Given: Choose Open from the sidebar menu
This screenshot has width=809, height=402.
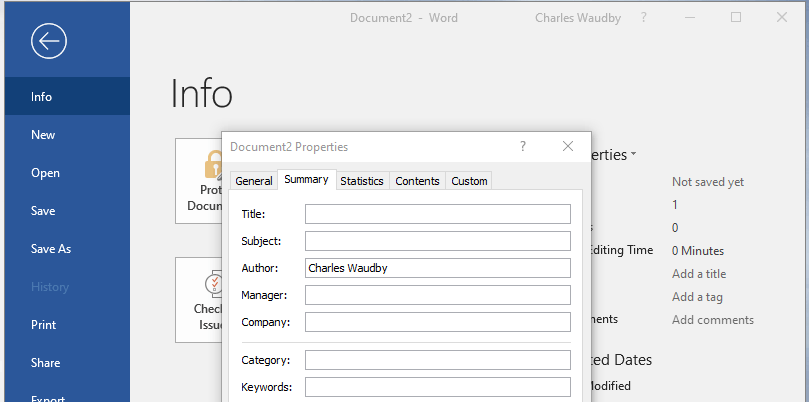Looking at the screenshot, I should click(x=68, y=173).
